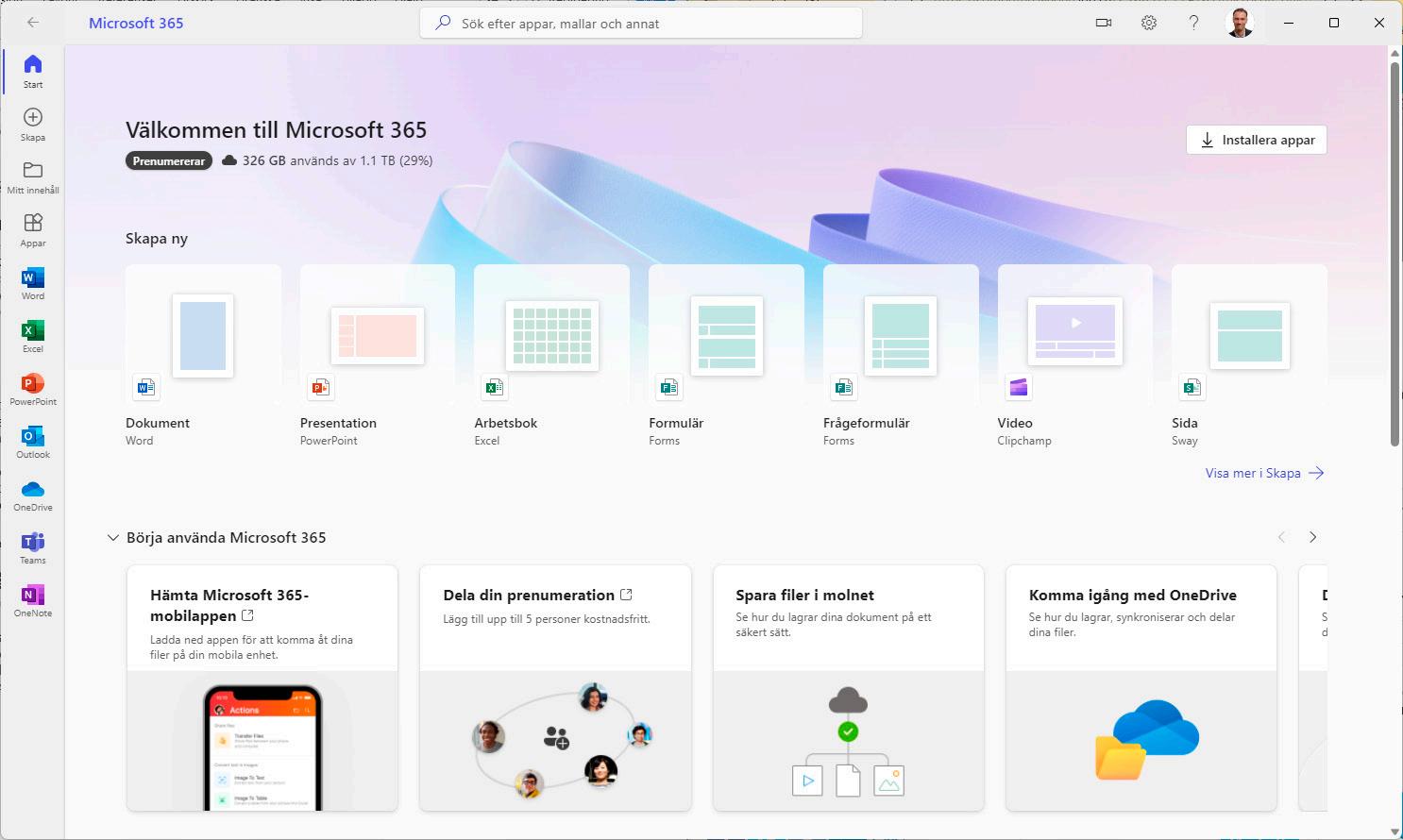This screenshot has width=1403, height=840.
Task: Click the Excel badge icon on Arbetsbok card
Action: 495,387
